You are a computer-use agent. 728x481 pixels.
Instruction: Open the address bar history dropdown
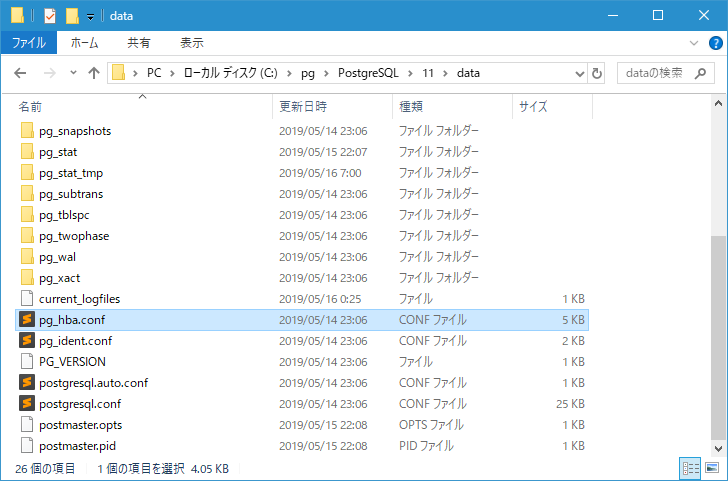(x=580, y=73)
